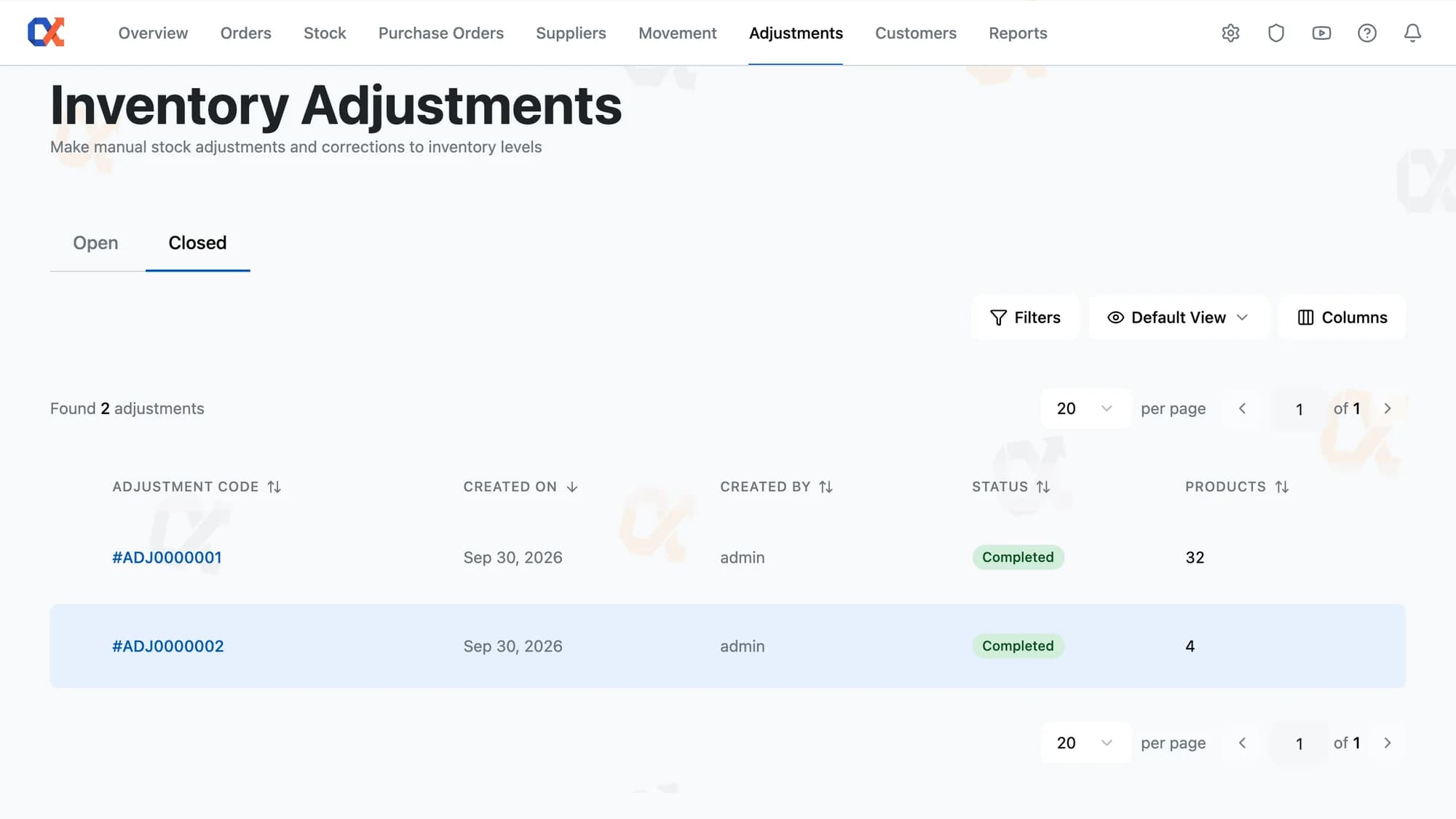Go to Overview in navigation

click(153, 33)
